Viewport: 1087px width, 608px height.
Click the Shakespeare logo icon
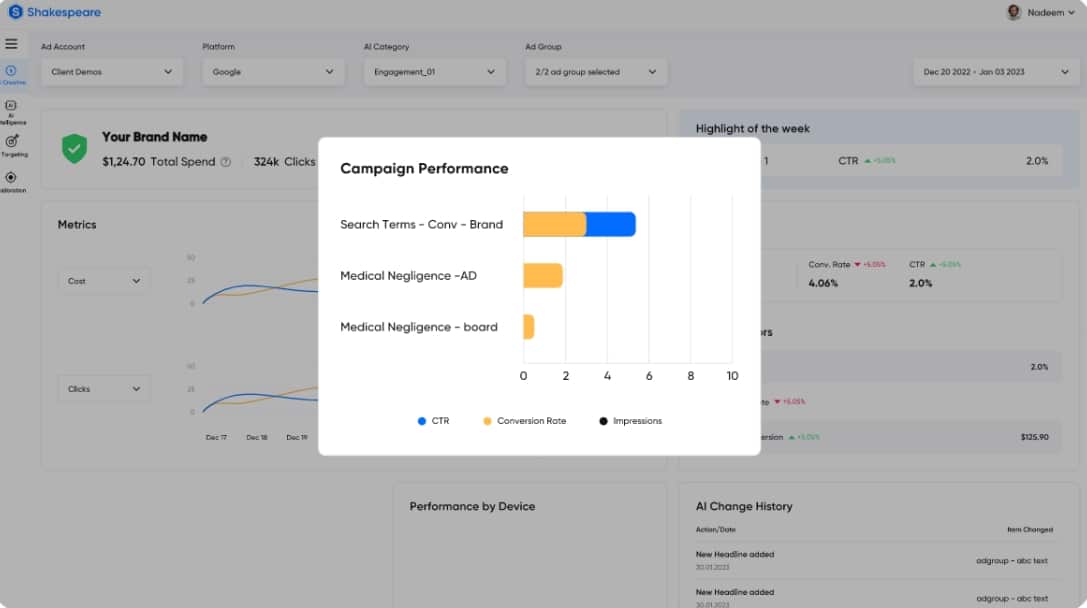click(x=15, y=12)
